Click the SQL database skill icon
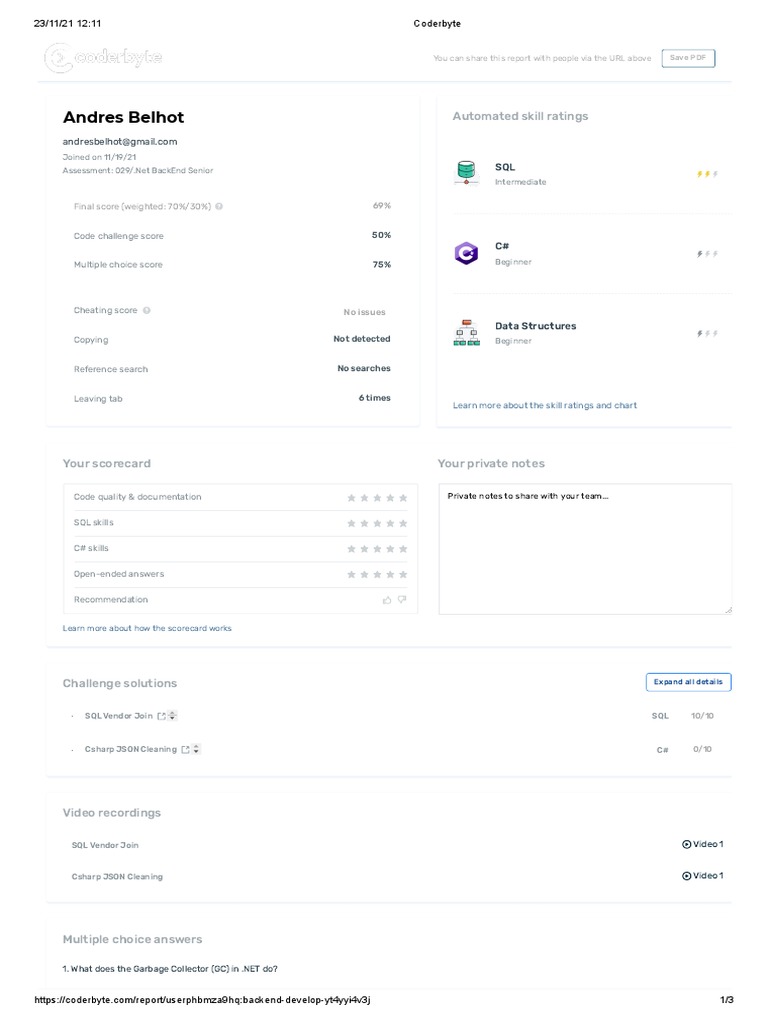This screenshot has height=1024, width=768. (466, 173)
